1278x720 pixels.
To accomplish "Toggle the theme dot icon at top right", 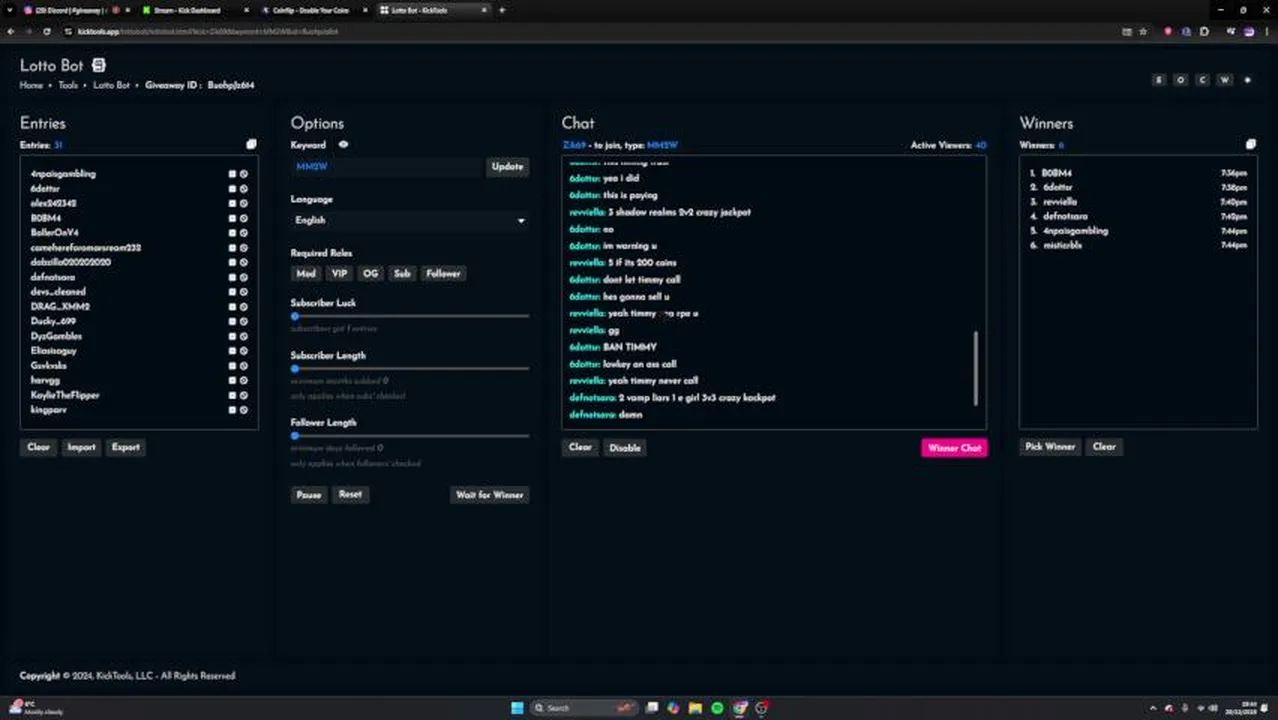I will point(1247,80).
